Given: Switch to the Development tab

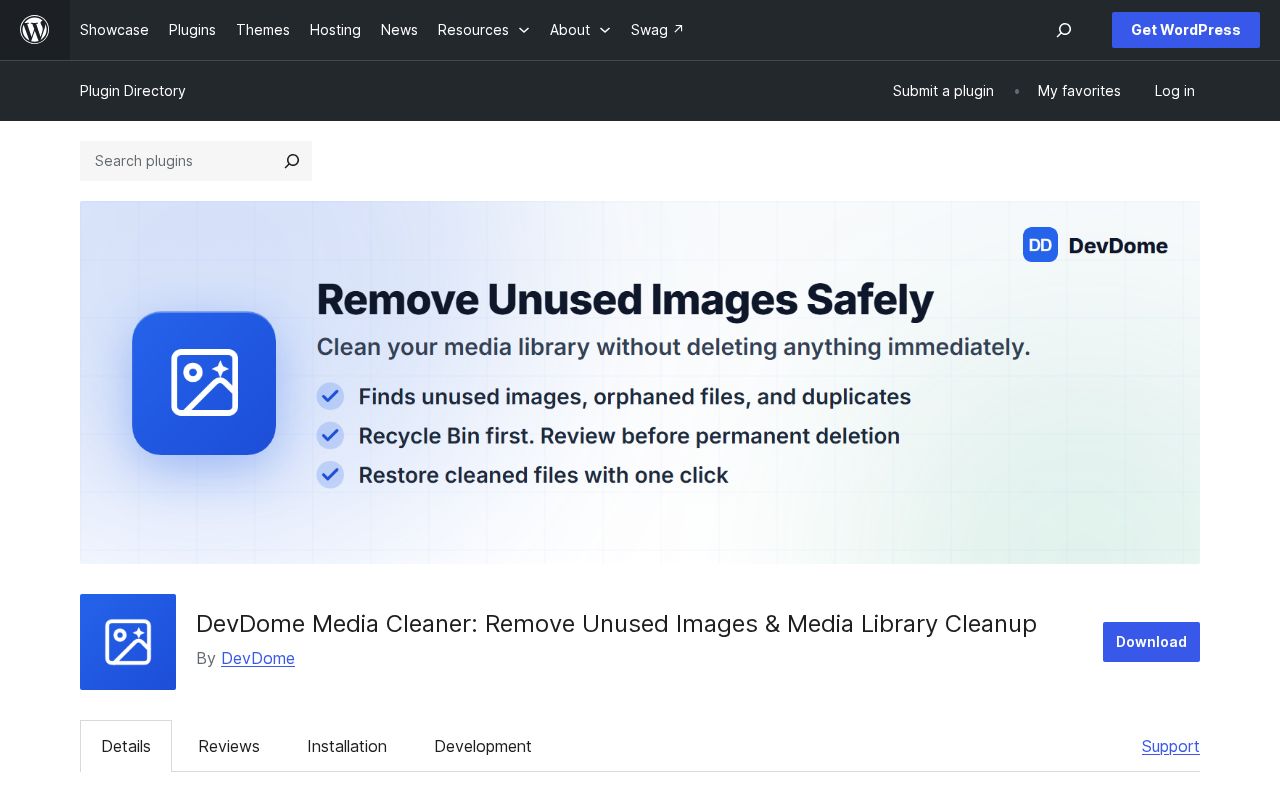Looking at the screenshot, I should pyautogui.click(x=483, y=746).
